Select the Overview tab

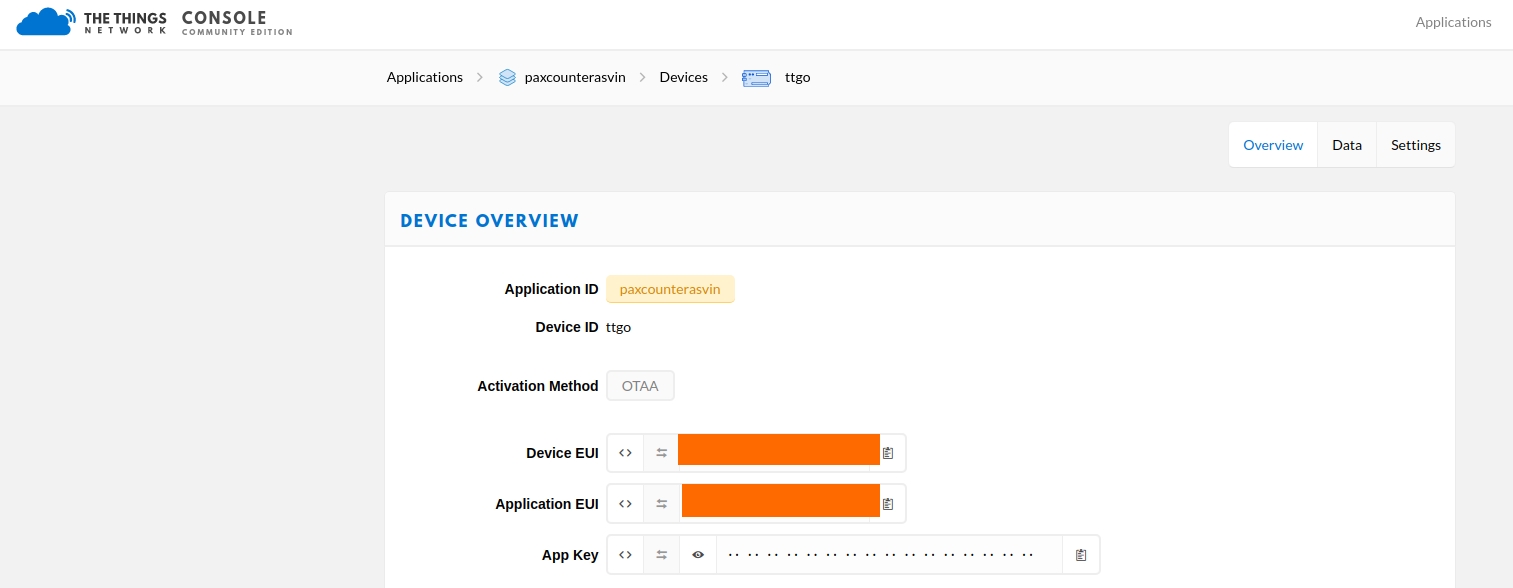[x=1273, y=145]
